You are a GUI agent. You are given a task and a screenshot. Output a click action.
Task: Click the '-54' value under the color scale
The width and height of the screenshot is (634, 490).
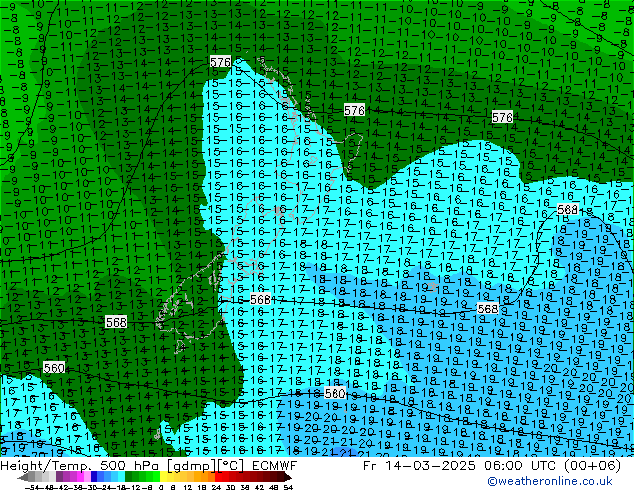[31, 488]
